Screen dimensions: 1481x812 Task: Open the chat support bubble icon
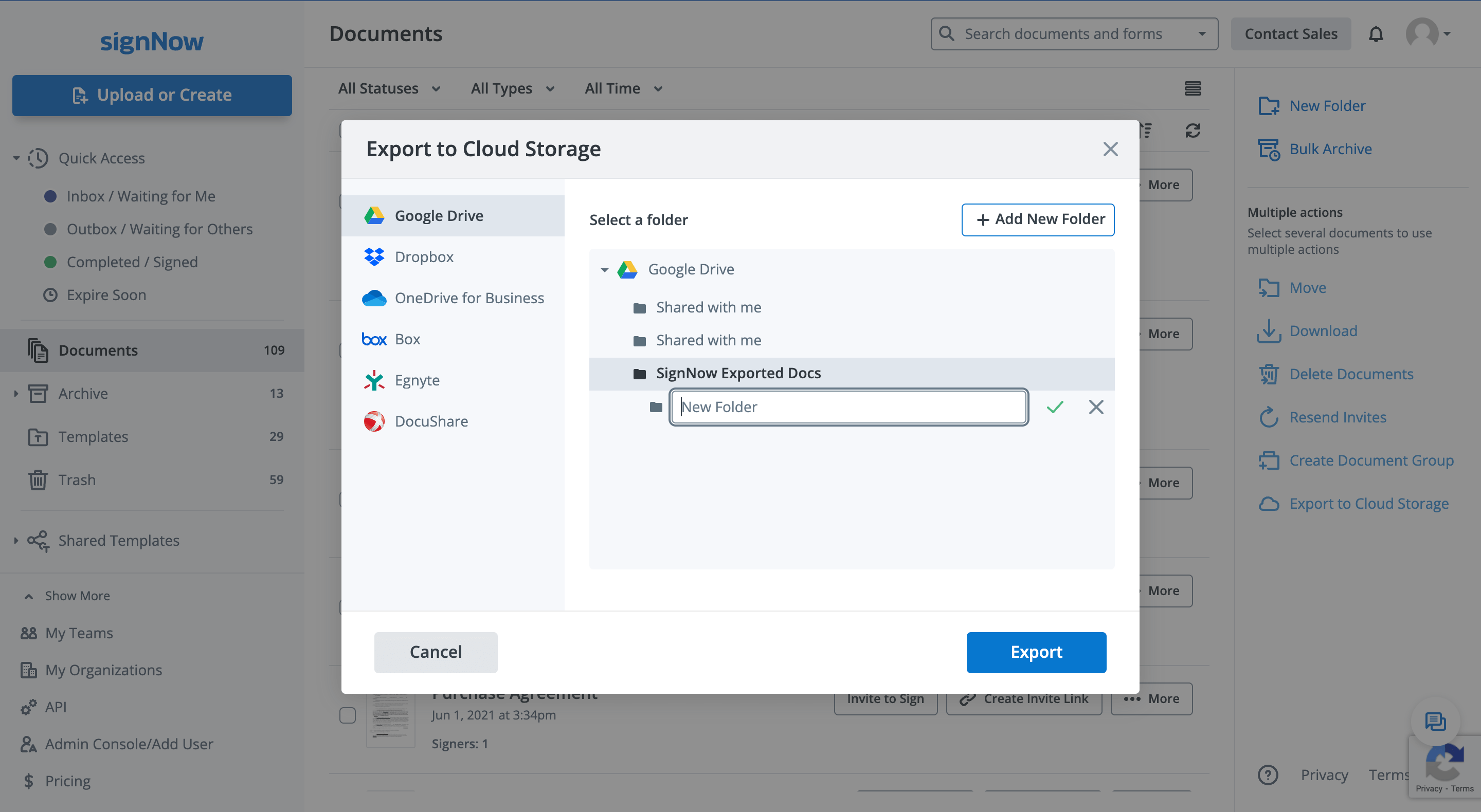[1435, 721]
